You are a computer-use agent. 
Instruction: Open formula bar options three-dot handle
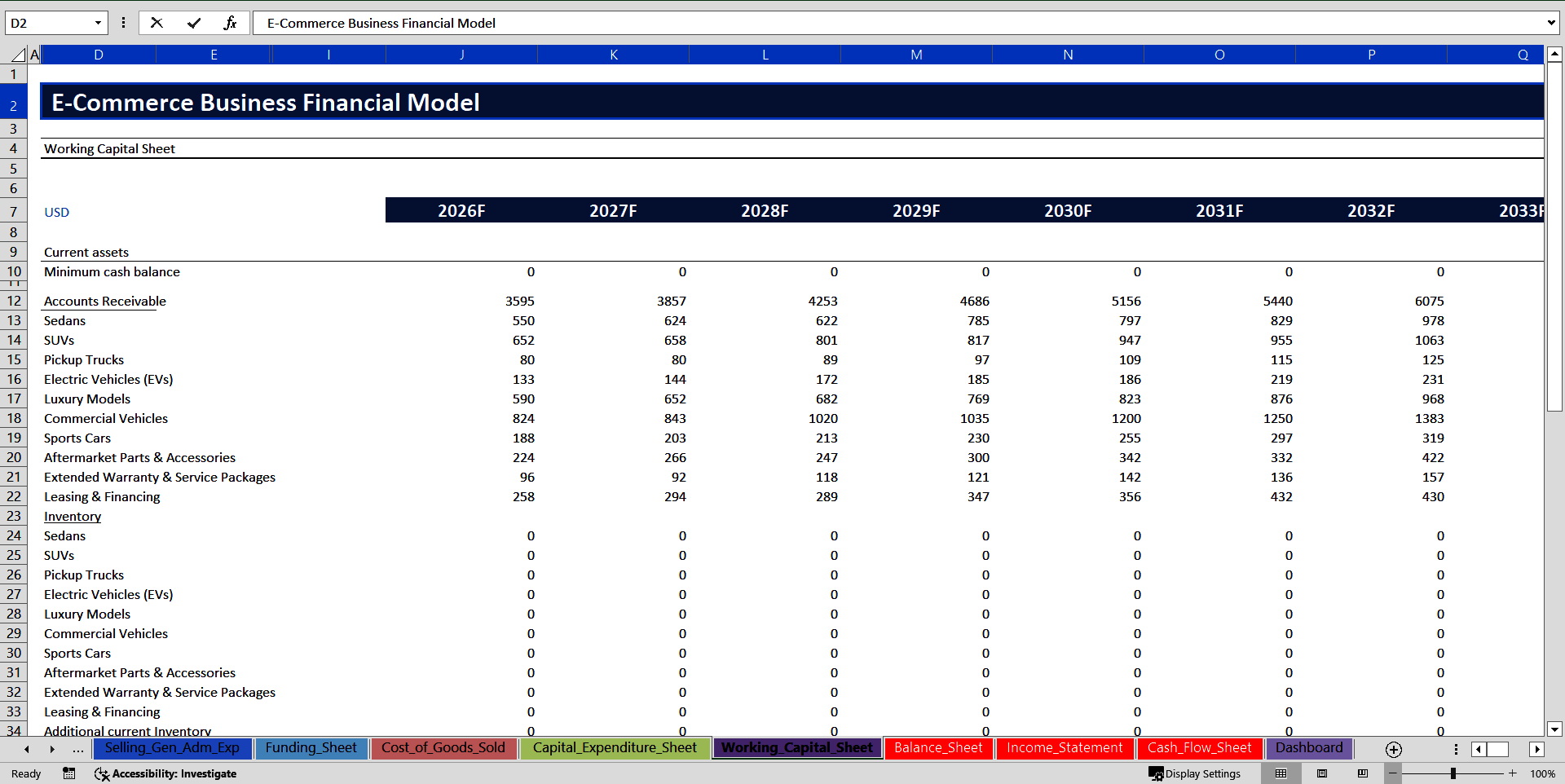[x=123, y=23]
